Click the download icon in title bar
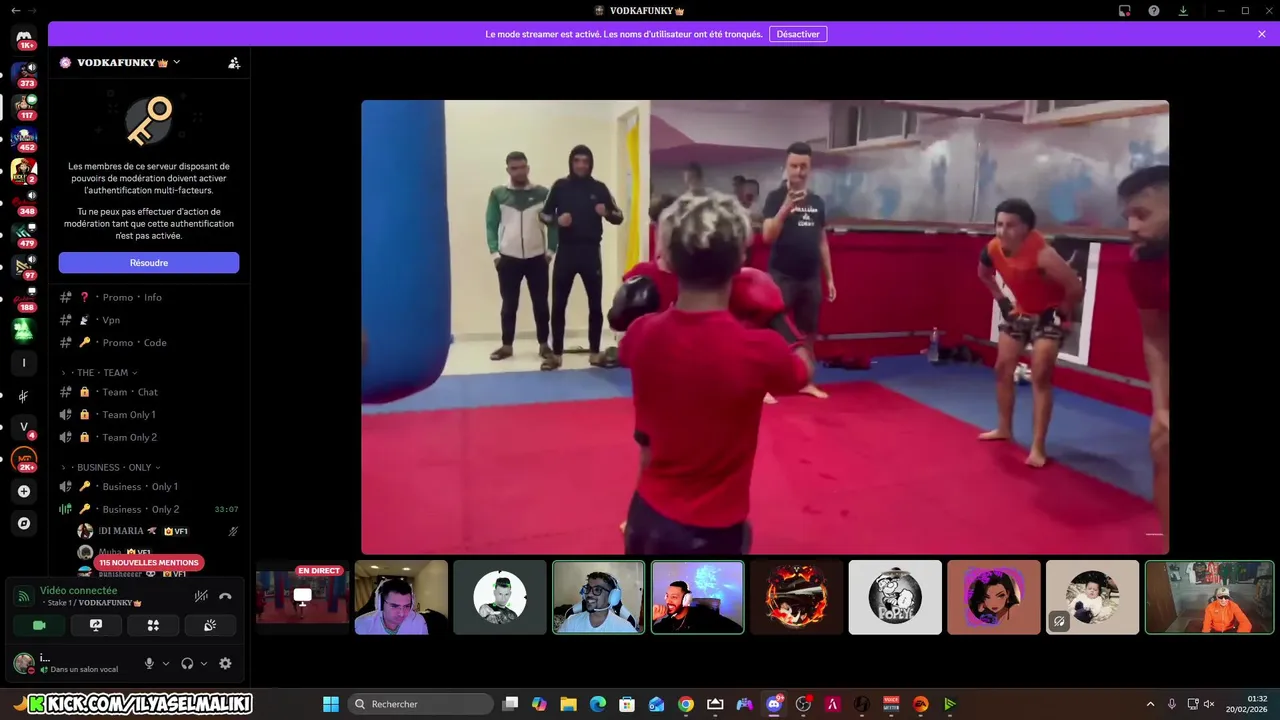This screenshot has height=720, width=1280. (1183, 10)
